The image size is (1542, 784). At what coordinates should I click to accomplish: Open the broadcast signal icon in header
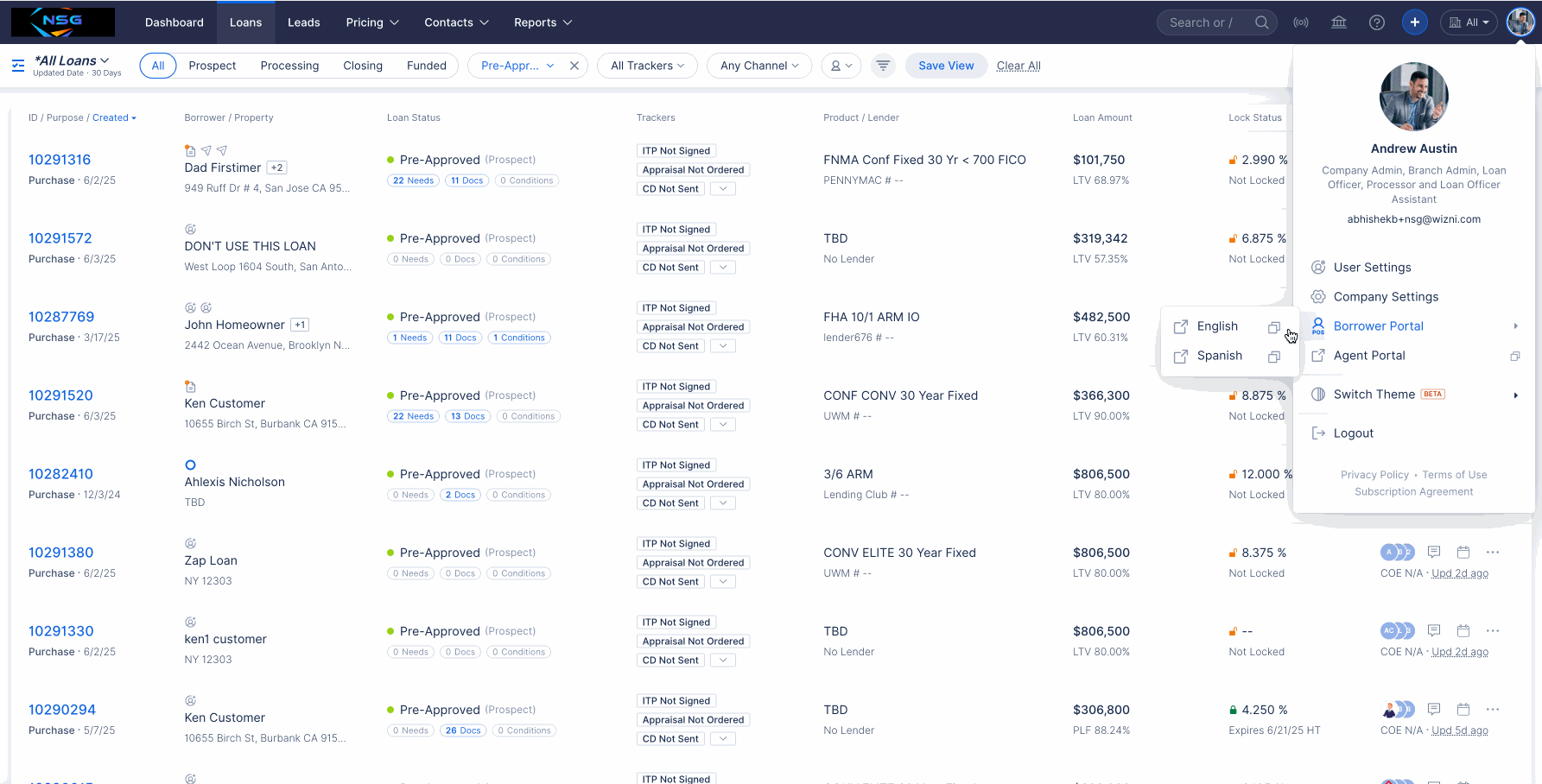1301,22
